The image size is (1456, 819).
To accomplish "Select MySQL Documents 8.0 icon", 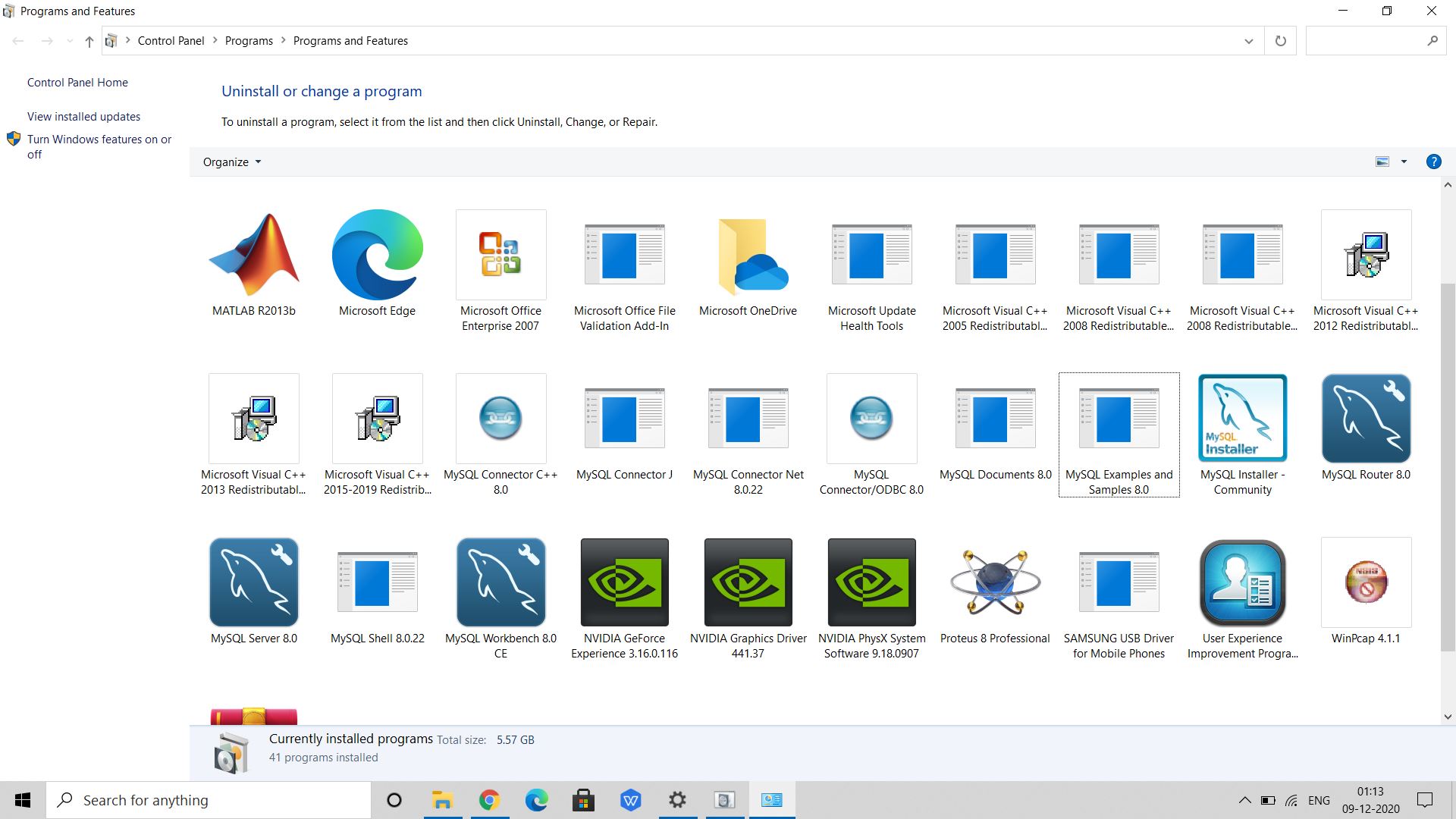I will point(995,419).
